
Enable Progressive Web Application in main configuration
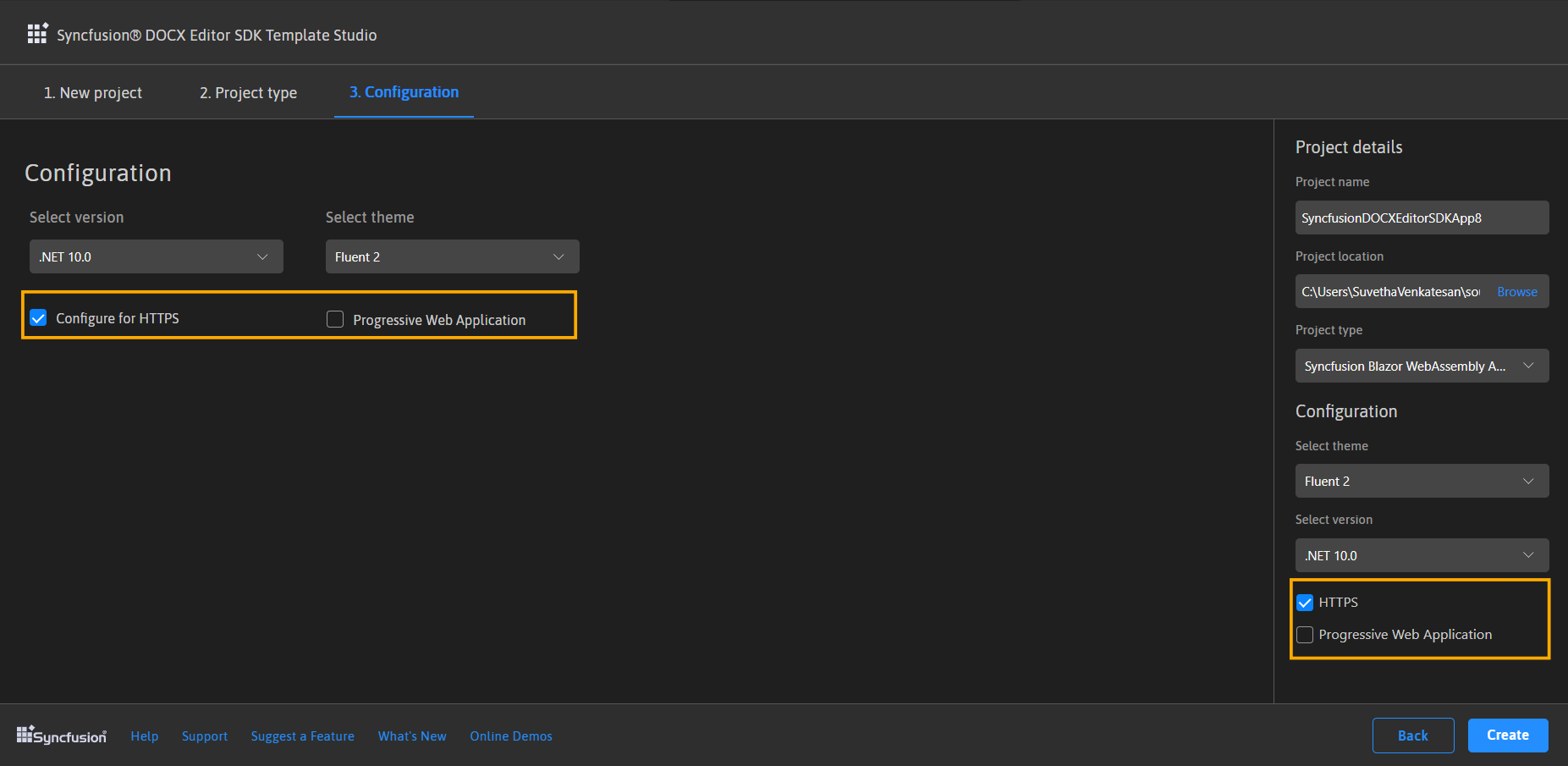[x=336, y=319]
